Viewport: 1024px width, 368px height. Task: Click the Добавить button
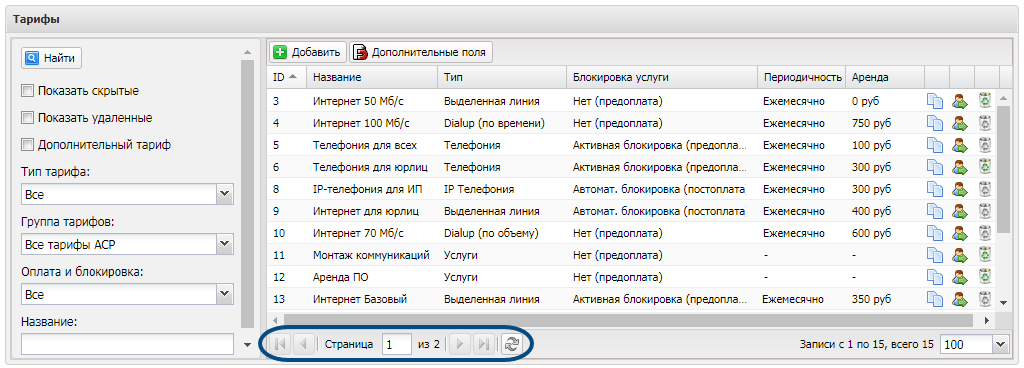[x=308, y=52]
